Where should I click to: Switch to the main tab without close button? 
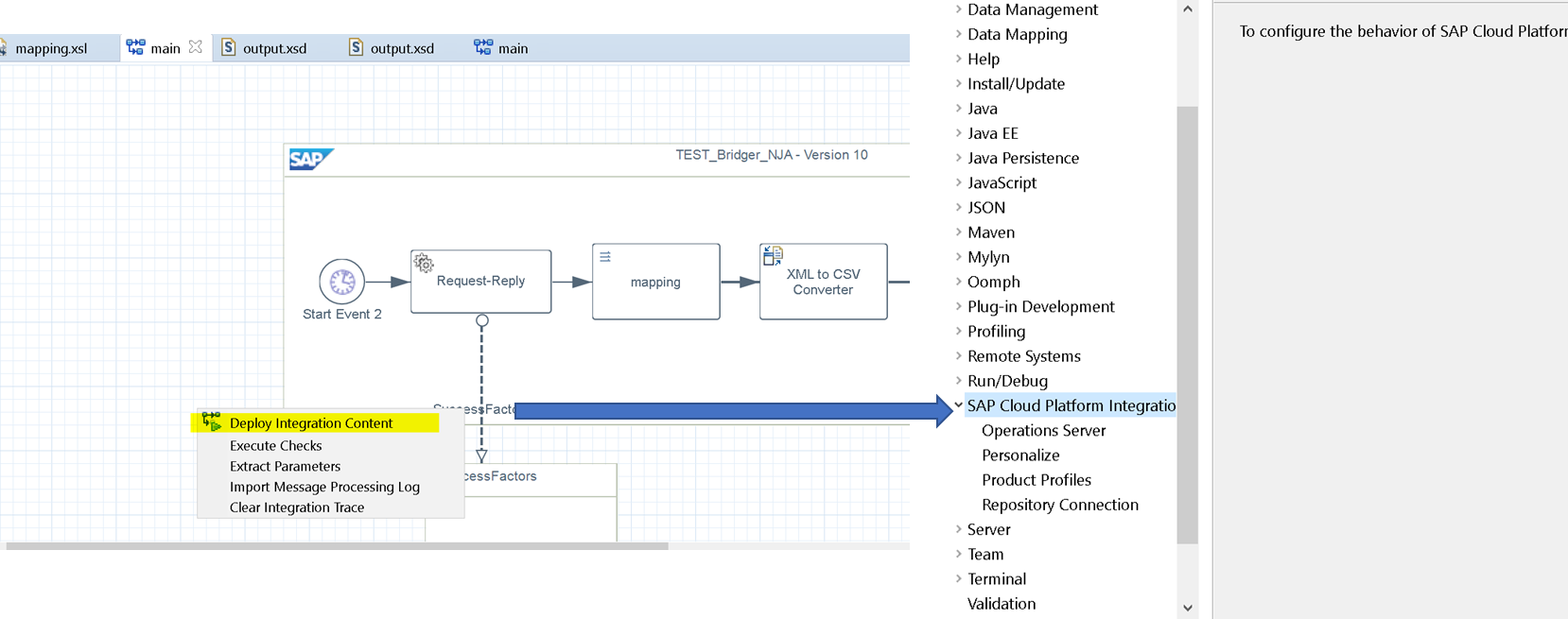click(502, 48)
